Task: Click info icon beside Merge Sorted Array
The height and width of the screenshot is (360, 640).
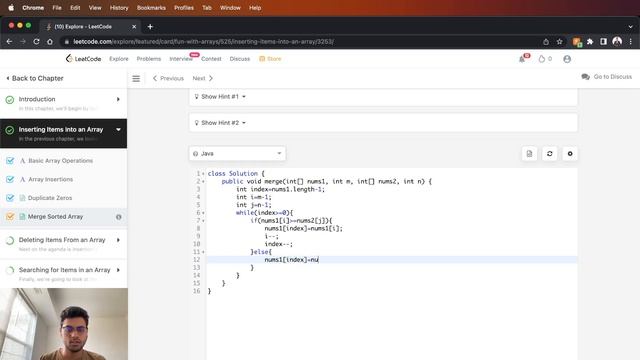Action: pos(119,217)
